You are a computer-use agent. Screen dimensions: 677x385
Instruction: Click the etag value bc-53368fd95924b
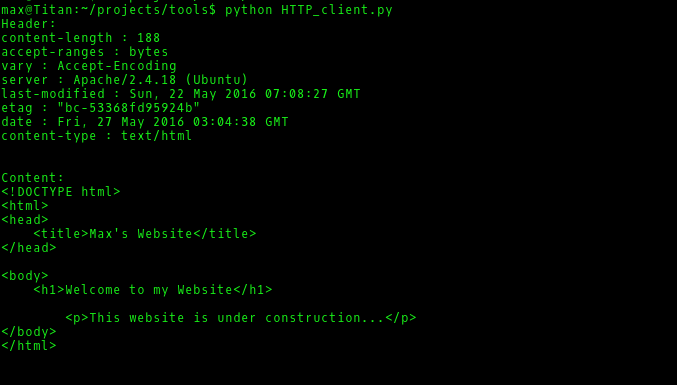(x=129, y=108)
